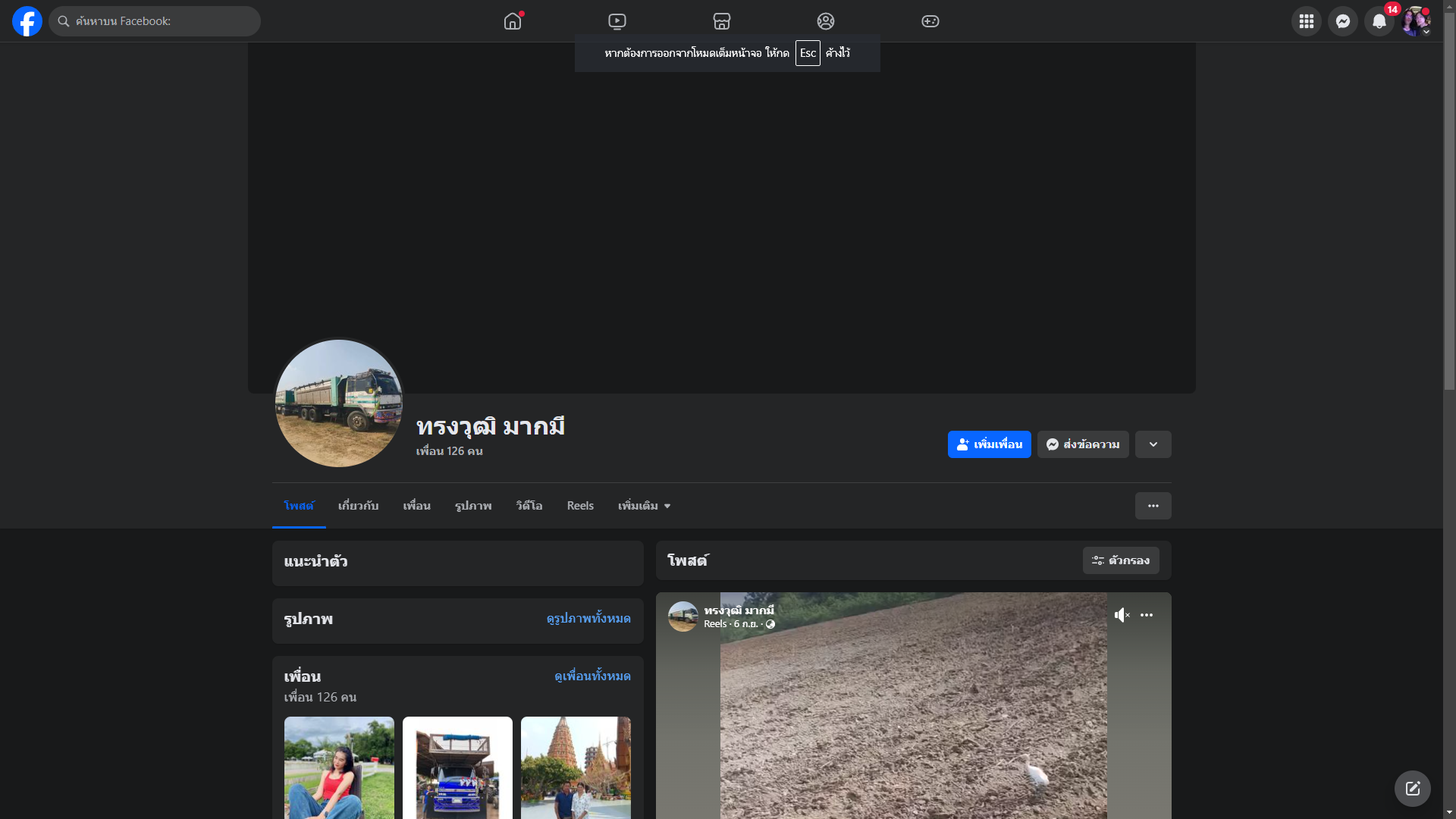The image size is (1456, 819).
Task: Open the Groups icon in top bar
Action: (826, 21)
